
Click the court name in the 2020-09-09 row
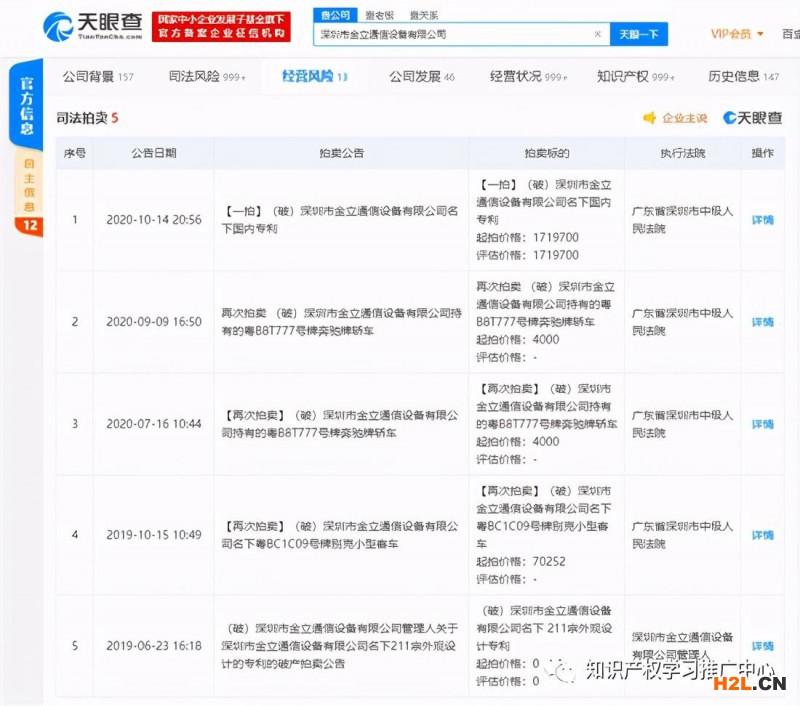(x=683, y=322)
